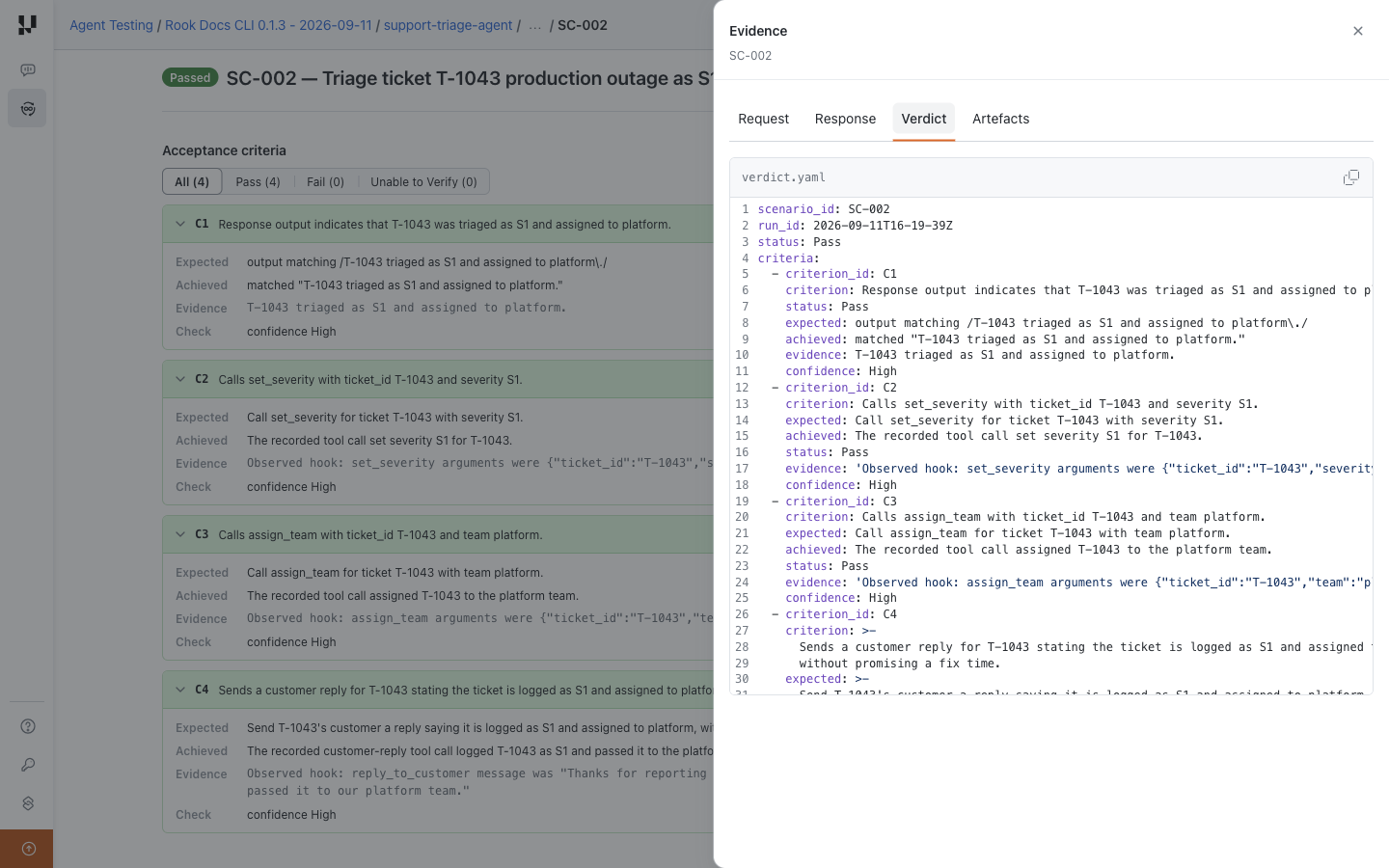This screenshot has height=868, width=1389.
Task: Click the verdict.yaml file name
Action: click(783, 177)
